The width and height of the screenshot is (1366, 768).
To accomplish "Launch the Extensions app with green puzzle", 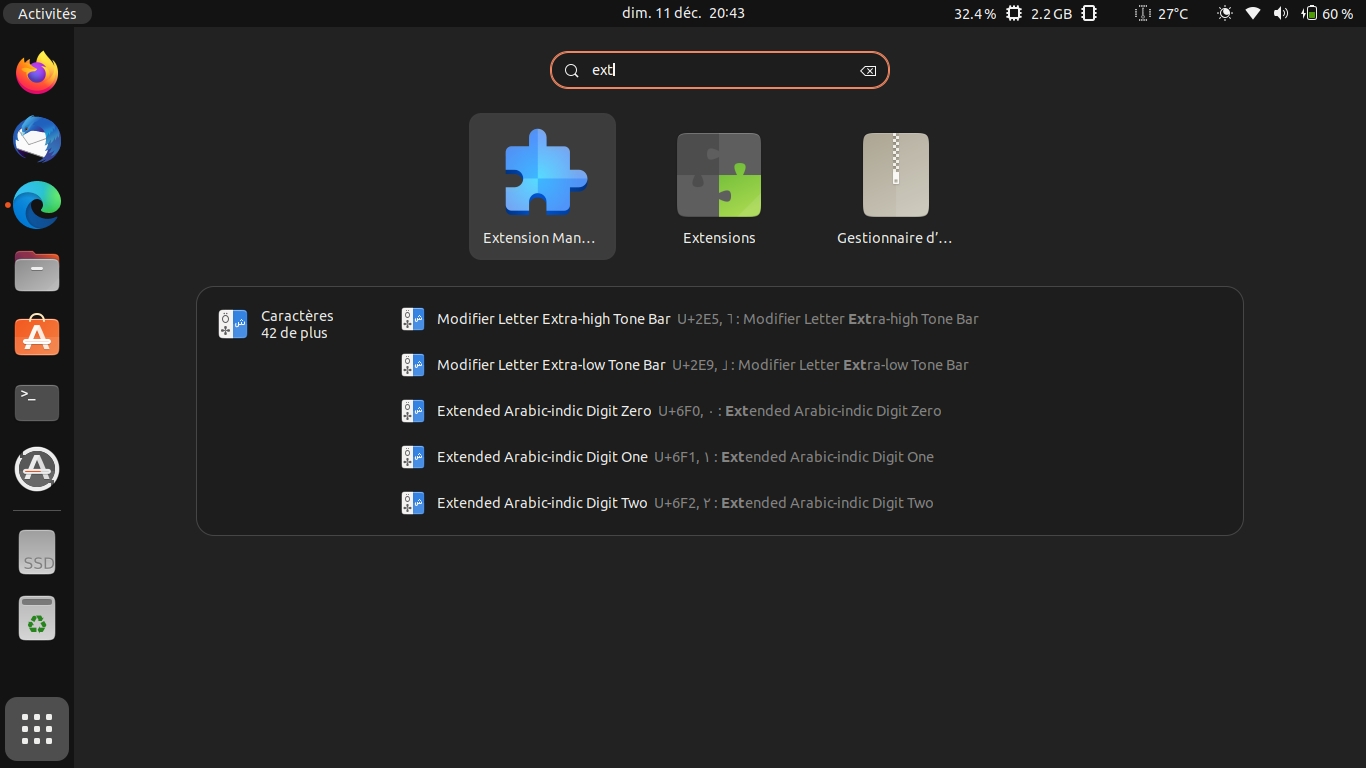I will click(718, 186).
